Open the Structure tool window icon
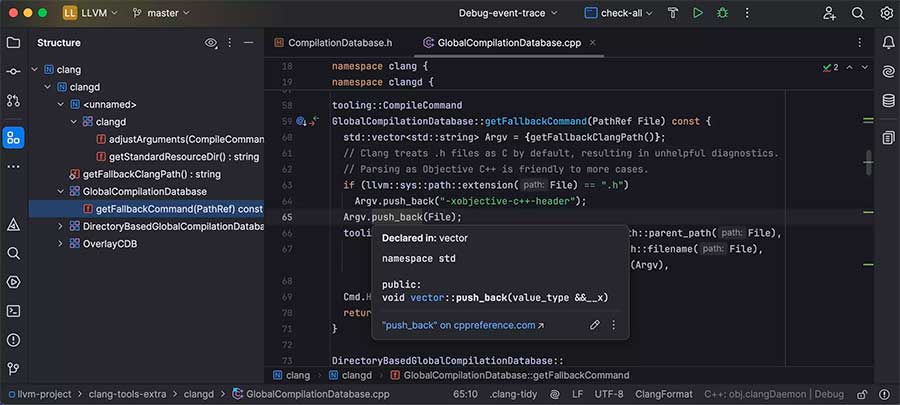This screenshot has width=900, height=405. click(x=13, y=138)
